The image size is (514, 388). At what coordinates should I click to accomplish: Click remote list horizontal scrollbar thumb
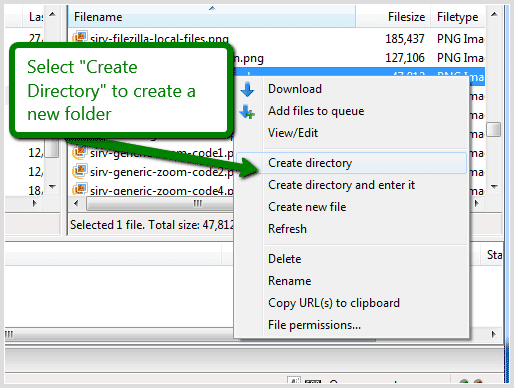pos(160,203)
